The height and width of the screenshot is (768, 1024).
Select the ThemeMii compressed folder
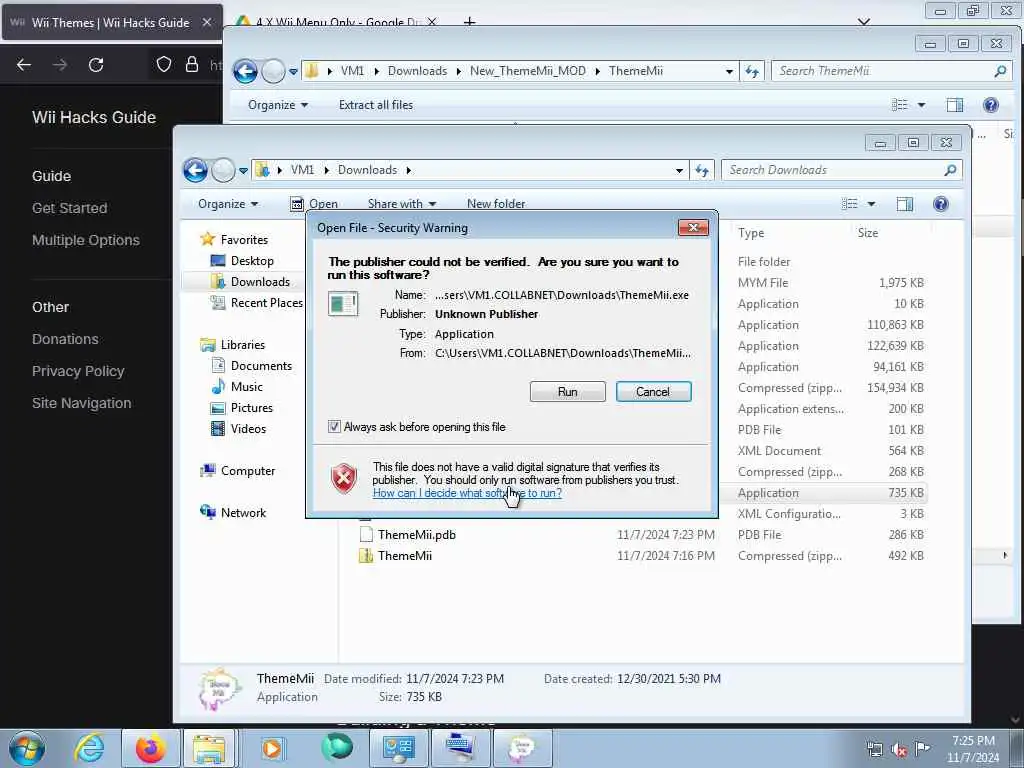[x=404, y=556]
